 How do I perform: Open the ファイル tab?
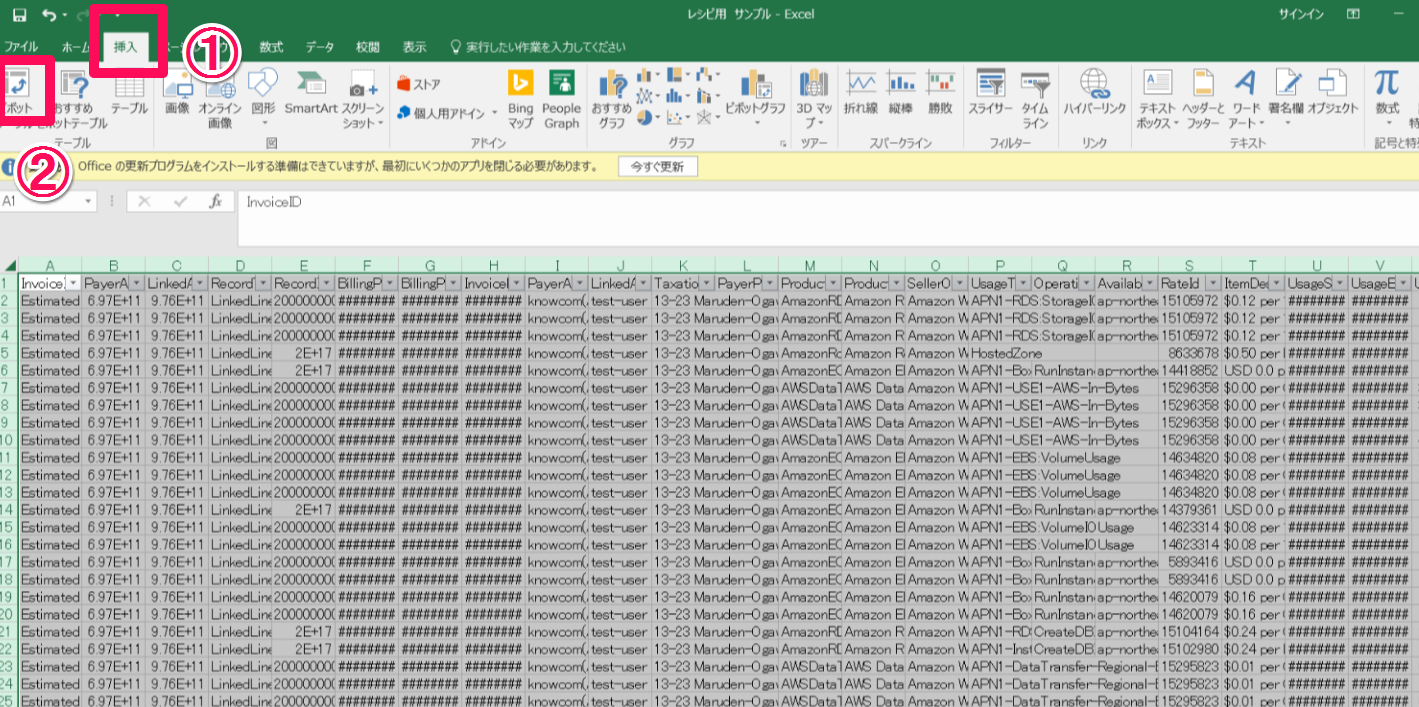pyautogui.click(x=21, y=47)
